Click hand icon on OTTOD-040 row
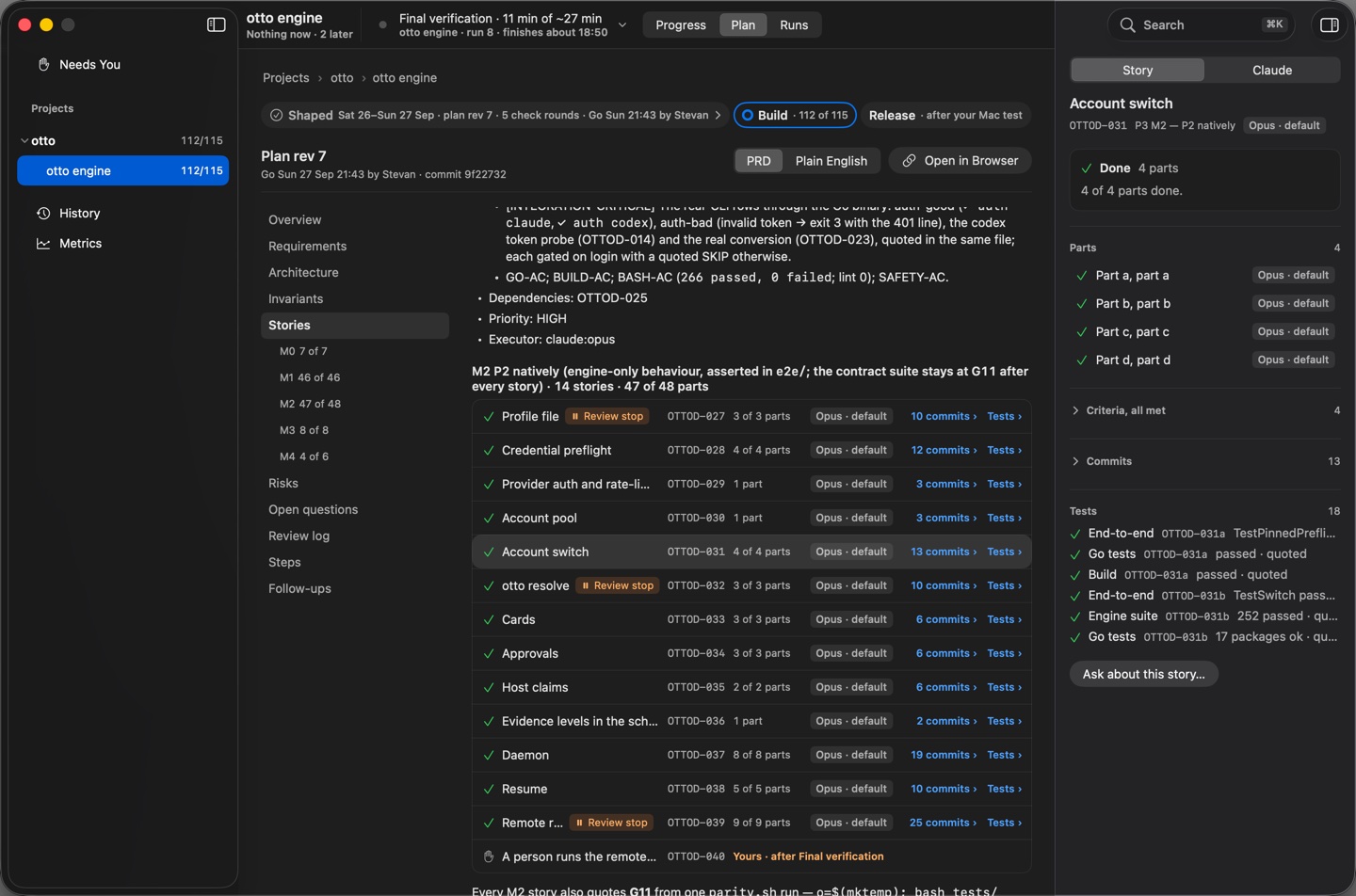The height and width of the screenshot is (896, 1356). pos(489,856)
